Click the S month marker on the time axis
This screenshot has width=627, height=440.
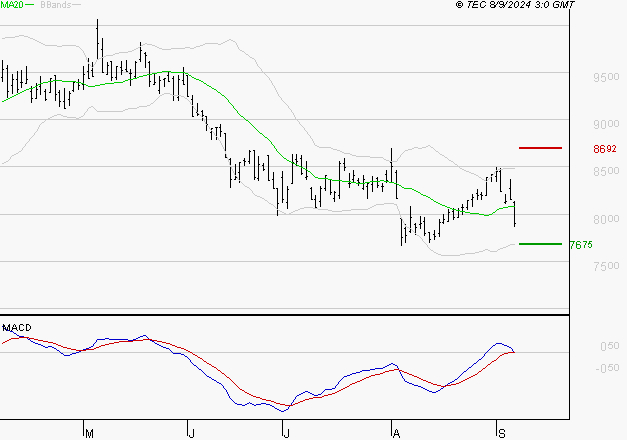click(x=502, y=434)
